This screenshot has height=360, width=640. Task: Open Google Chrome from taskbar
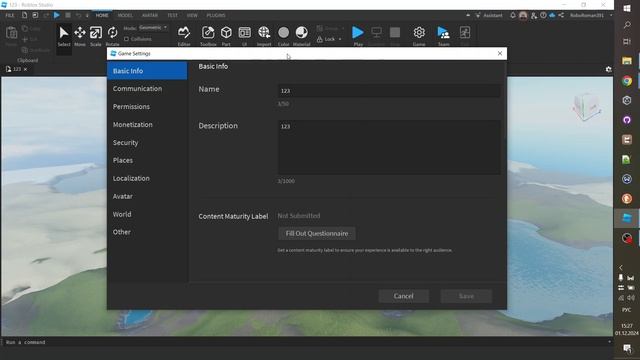(x=627, y=81)
